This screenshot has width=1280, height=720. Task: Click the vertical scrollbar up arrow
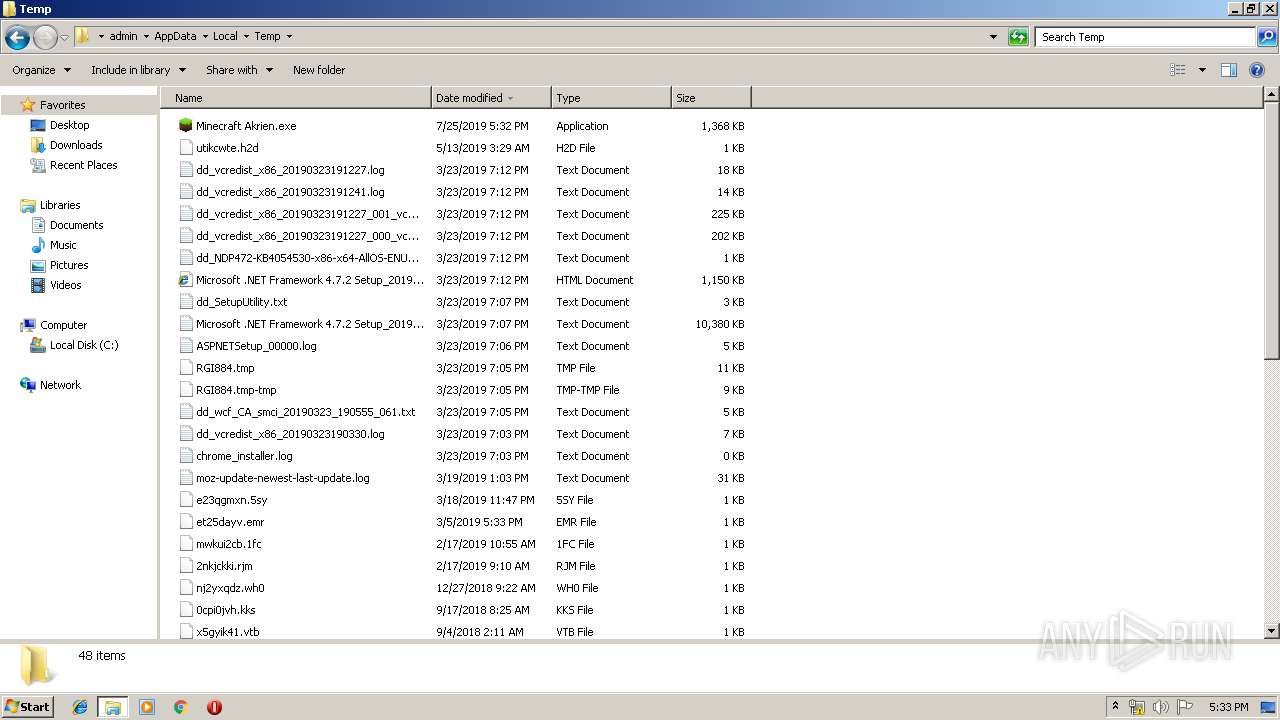1271,95
